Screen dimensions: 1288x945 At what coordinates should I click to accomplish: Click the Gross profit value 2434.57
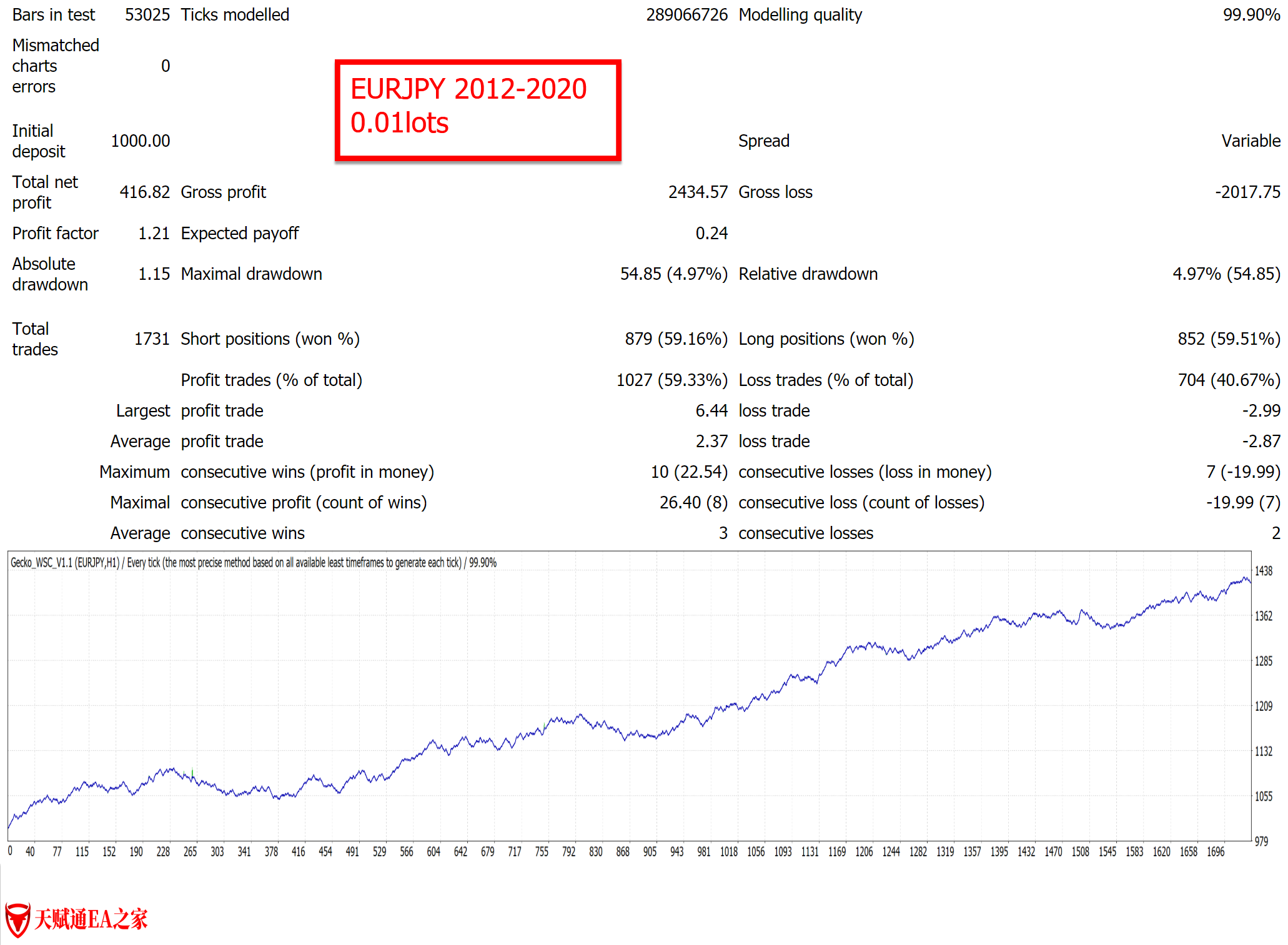pyautogui.click(x=698, y=192)
